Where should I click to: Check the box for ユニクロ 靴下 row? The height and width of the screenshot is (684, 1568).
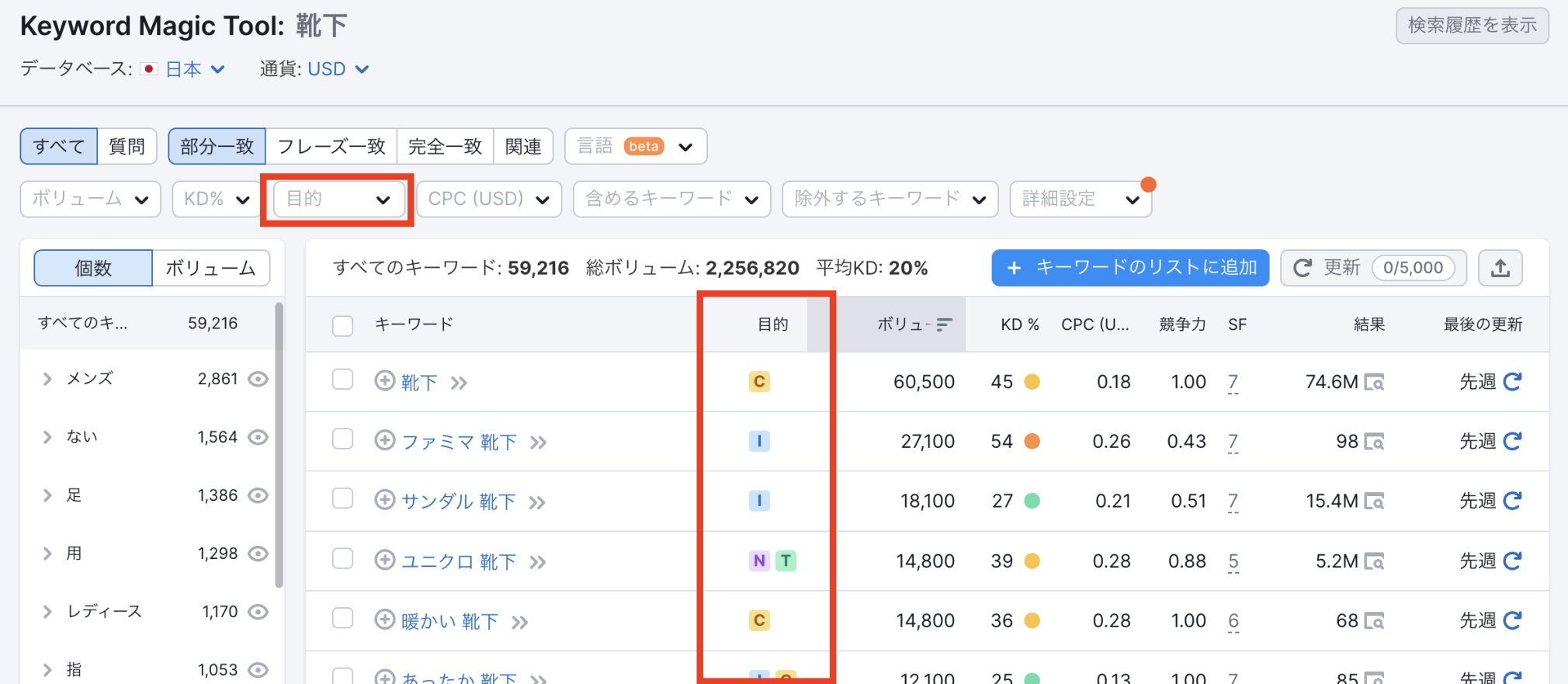(x=342, y=559)
